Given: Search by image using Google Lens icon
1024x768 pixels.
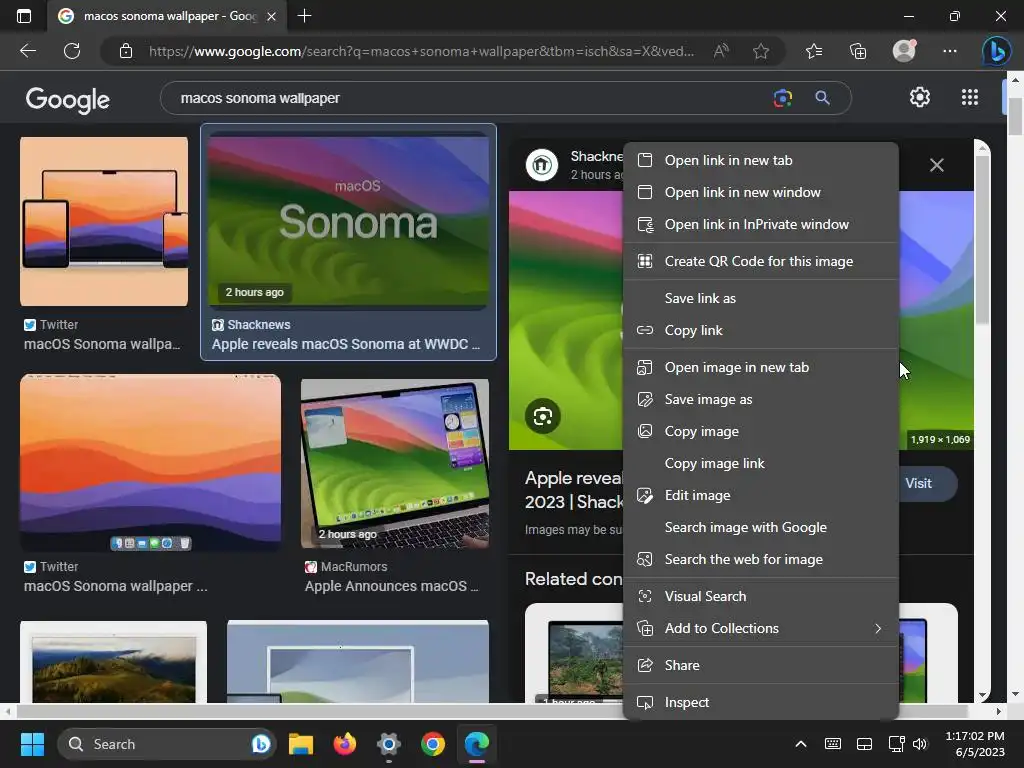Looking at the screenshot, I should click(x=782, y=98).
